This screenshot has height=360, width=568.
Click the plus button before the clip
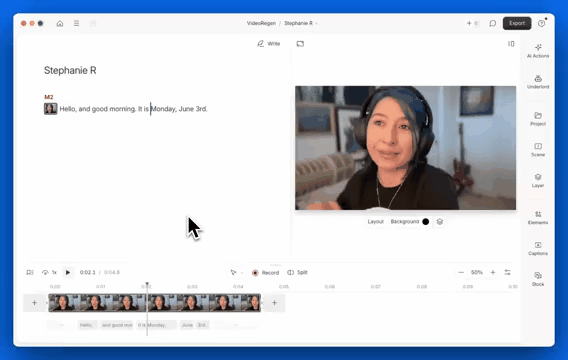click(34, 303)
